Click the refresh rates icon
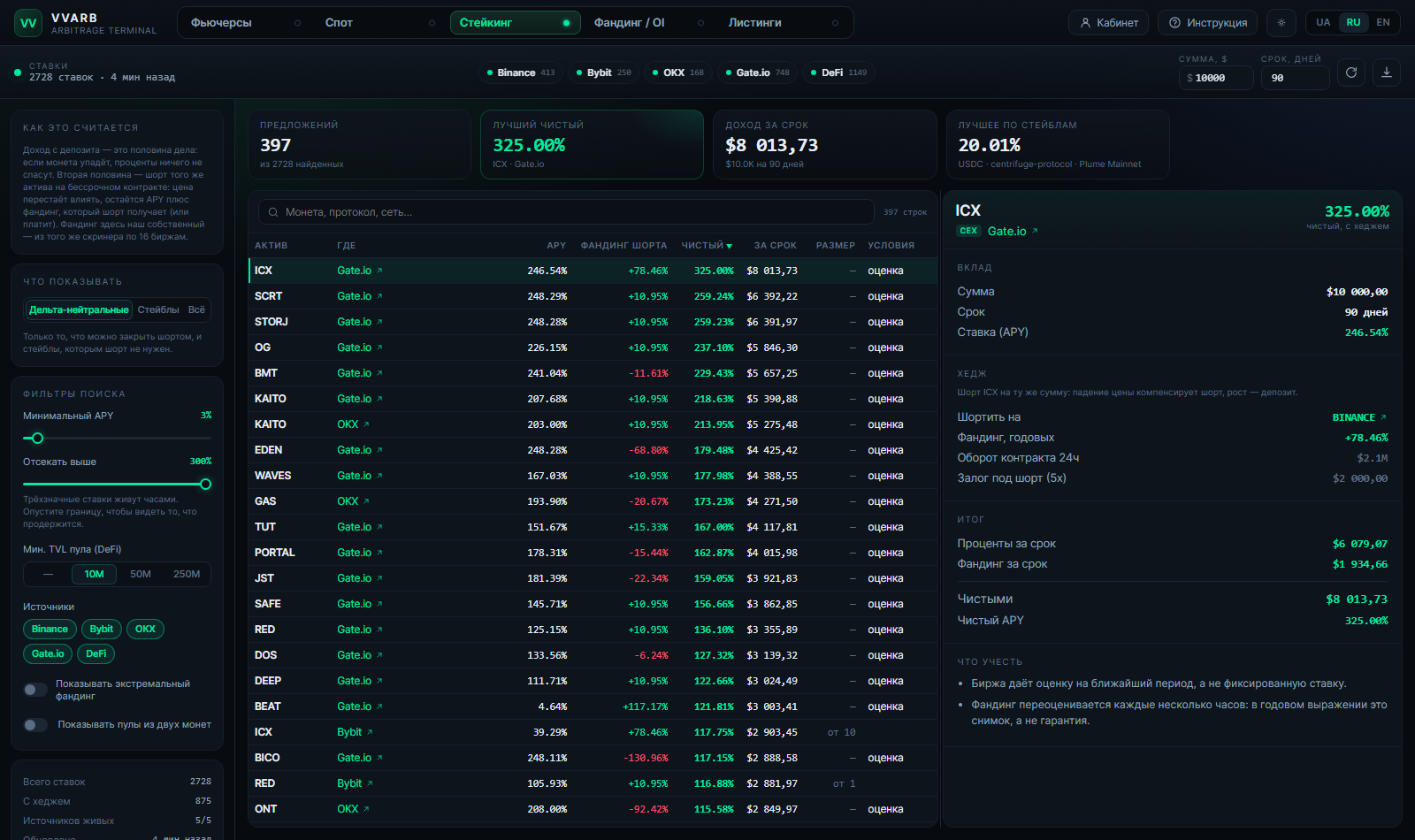Screen dimensions: 1415x840 [x=1351, y=73]
